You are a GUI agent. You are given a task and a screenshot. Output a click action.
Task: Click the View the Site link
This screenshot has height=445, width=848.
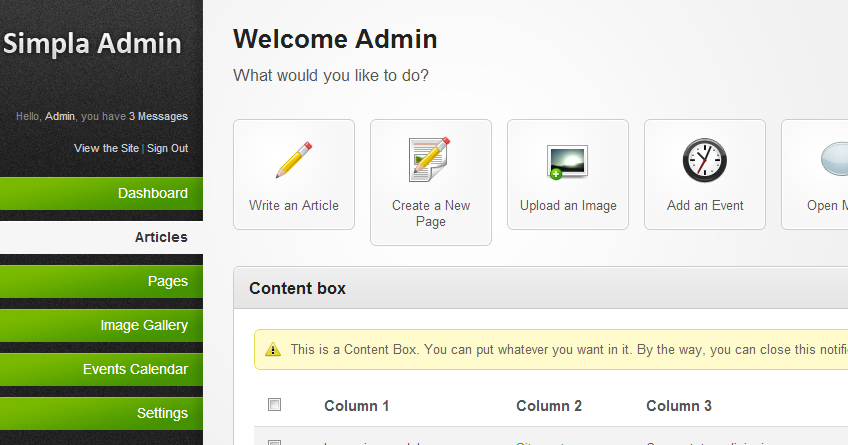pos(106,148)
